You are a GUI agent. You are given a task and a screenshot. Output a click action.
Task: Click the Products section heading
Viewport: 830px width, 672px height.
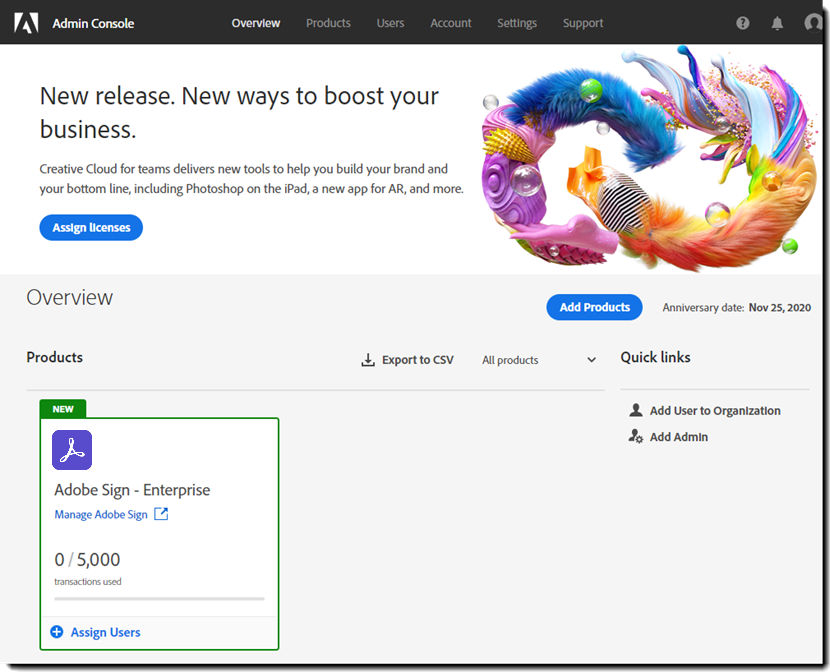(x=55, y=357)
